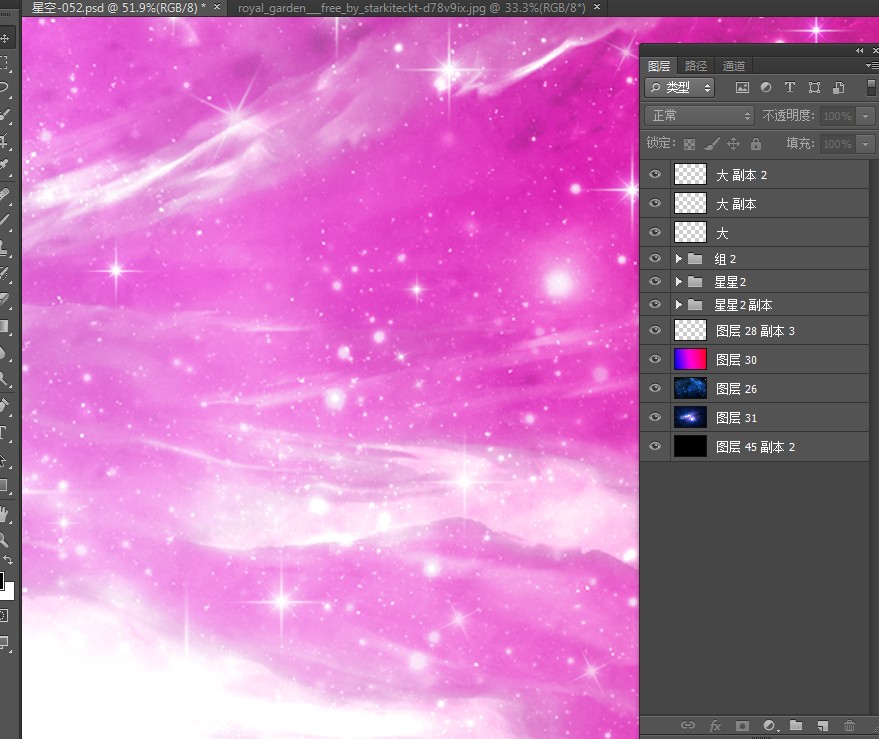Select the layer named 大 副本 2
Viewport: 879px width, 739px height.
(755, 174)
